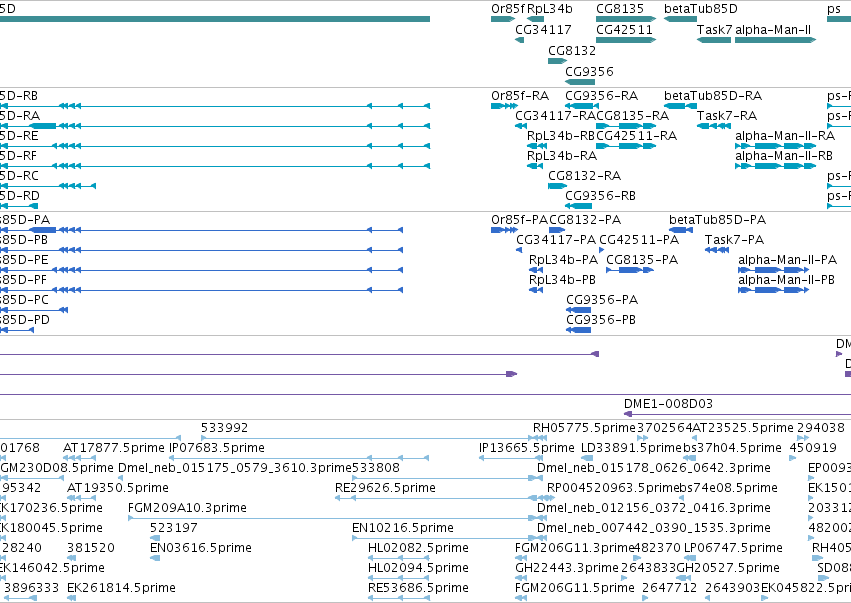
Task: Open EST AT23525.5prime
Action: coord(742,428)
